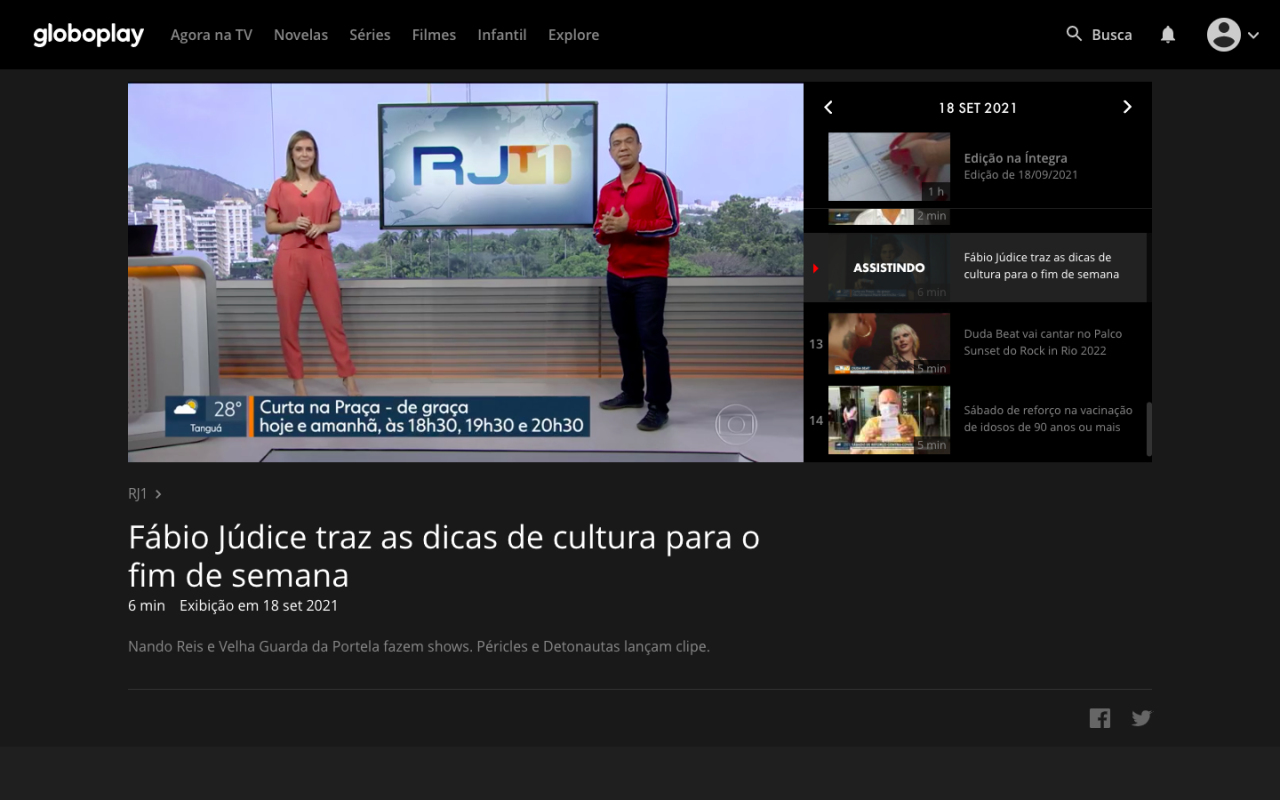Viewport: 1280px width, 800px height.
Task: Select Filmes in navigation
Action: pyautogui.click(x=434, y=35)
